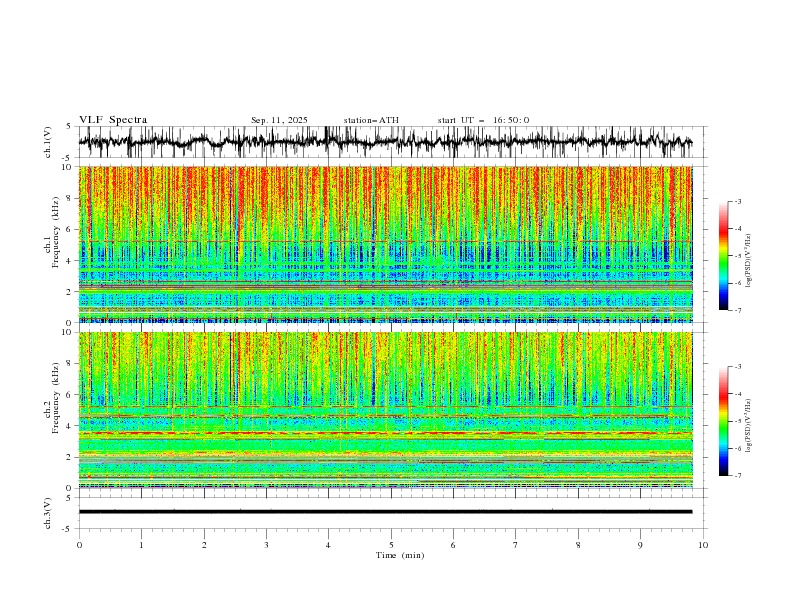The height and width of the screenshot is (612, 792).
Task: Click the log(PSD) label beside ch.1 colorbar
Action: (x=748, y=261)
